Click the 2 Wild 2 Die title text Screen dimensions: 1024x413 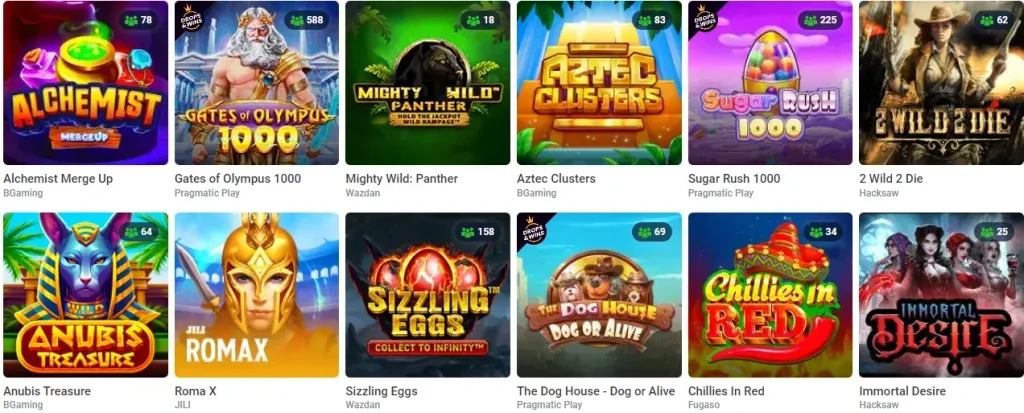[x=891, y=178]
